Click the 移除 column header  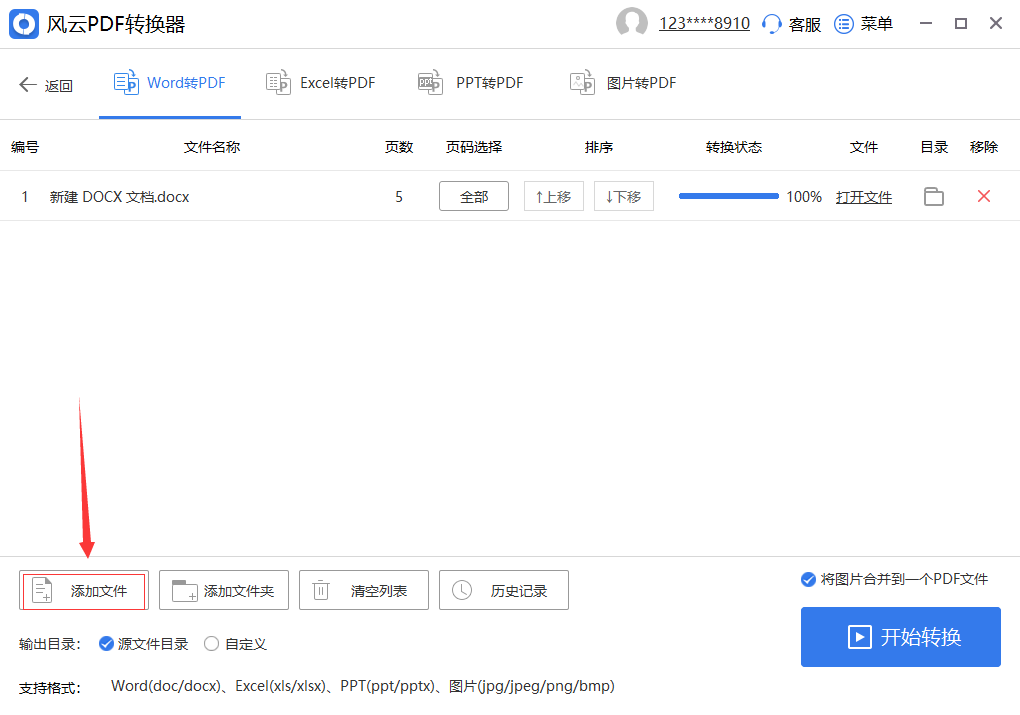[984, 147]
